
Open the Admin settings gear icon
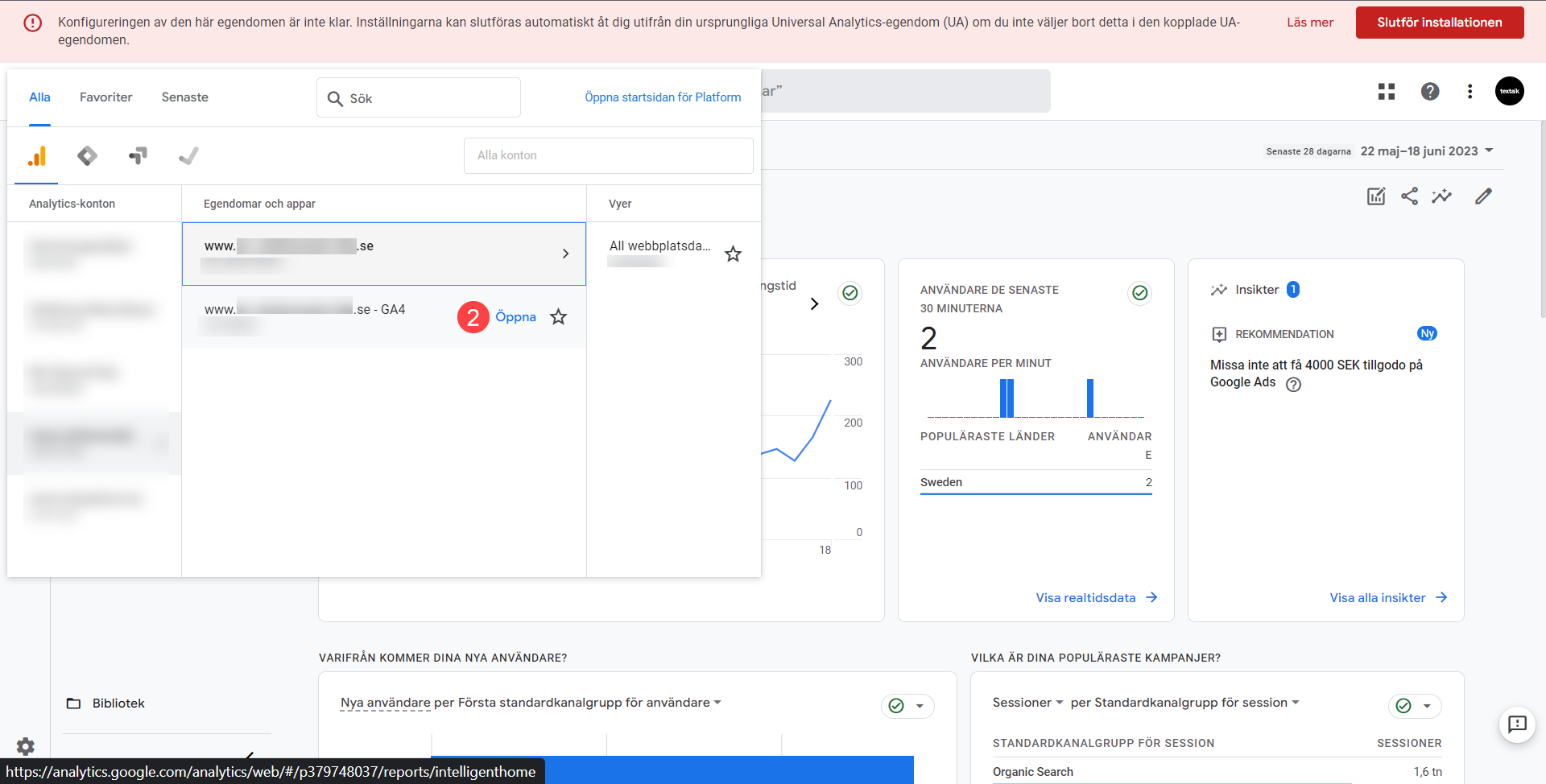[26, 746]
